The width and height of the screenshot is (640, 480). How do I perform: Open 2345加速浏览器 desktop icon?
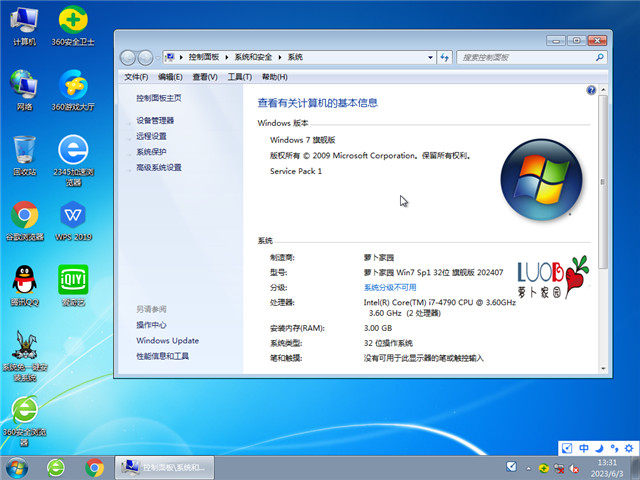[73, 160]
